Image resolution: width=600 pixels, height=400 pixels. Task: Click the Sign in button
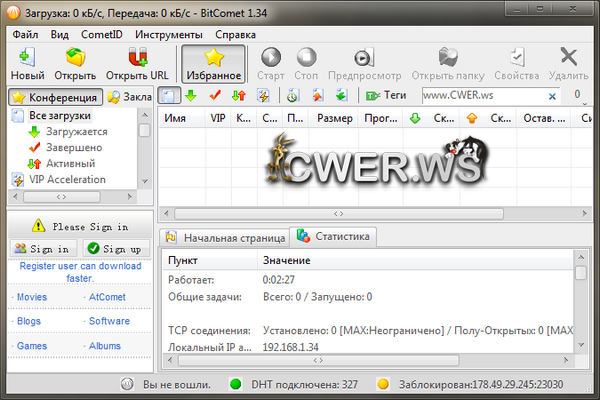[43, 249]
